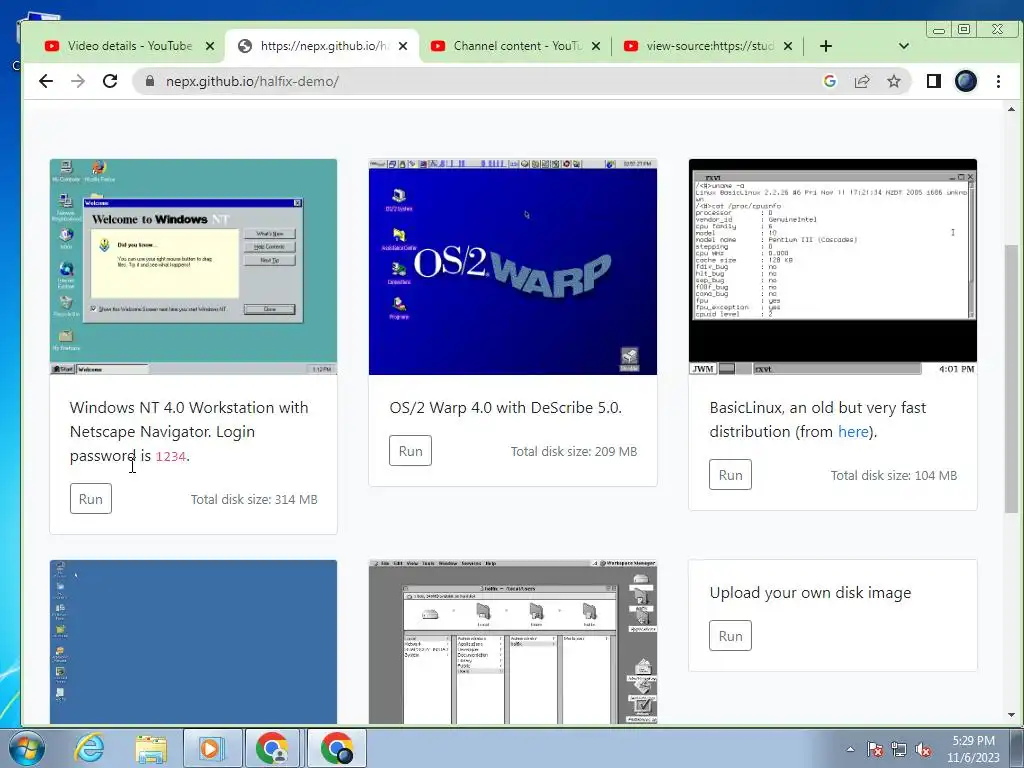Bookmark this page with the star

click(894, 81)
